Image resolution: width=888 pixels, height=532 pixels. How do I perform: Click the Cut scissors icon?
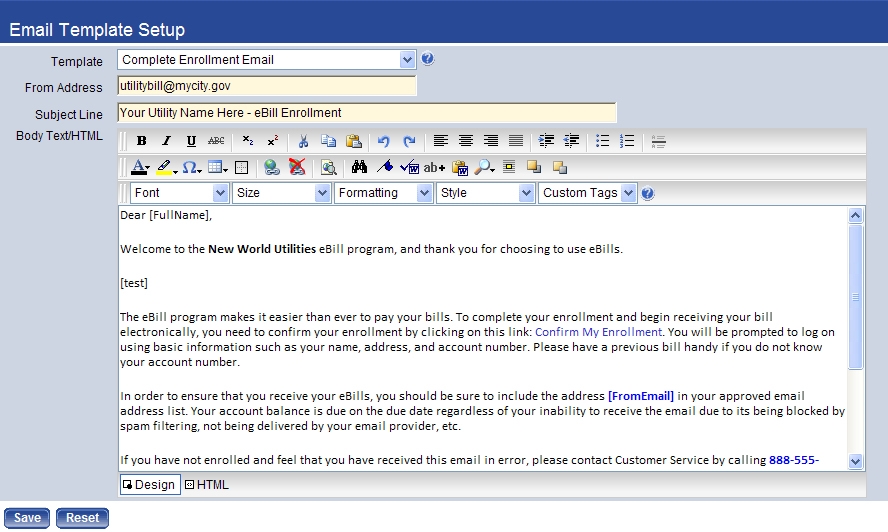303,141
